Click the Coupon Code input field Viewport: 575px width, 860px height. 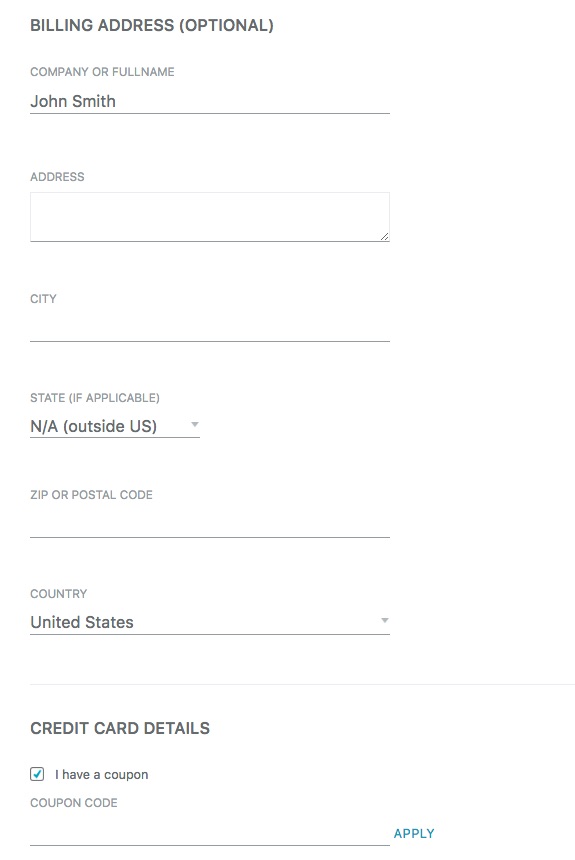[210, 833]
